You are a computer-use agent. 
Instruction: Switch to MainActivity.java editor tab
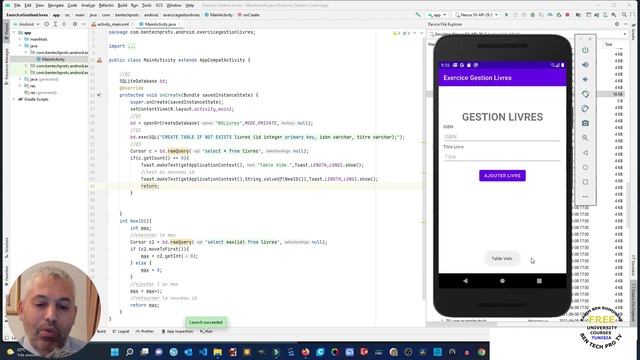160,24
